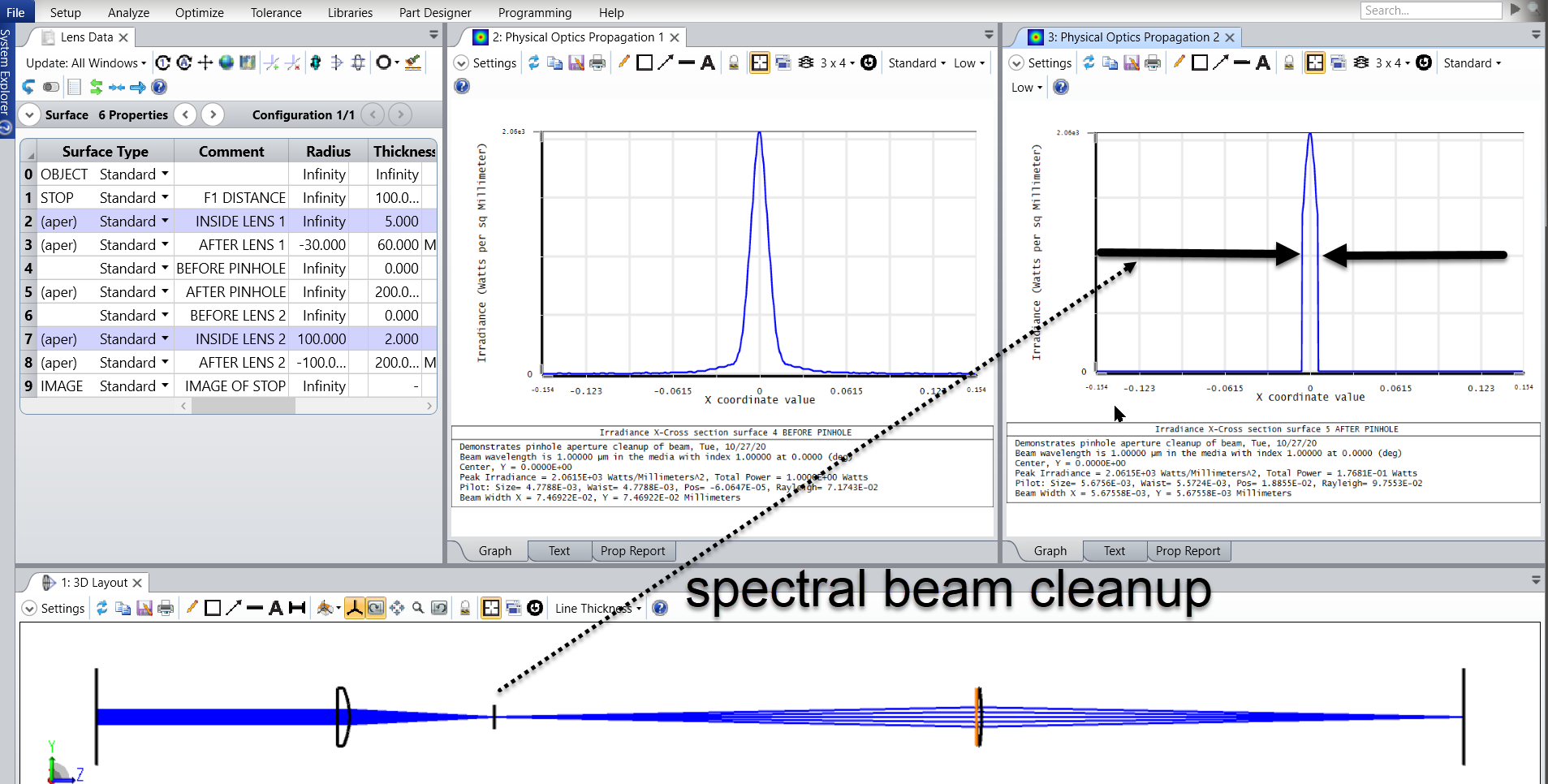Refresh the Physical Optics Propagation 1 window

point(533,62)
